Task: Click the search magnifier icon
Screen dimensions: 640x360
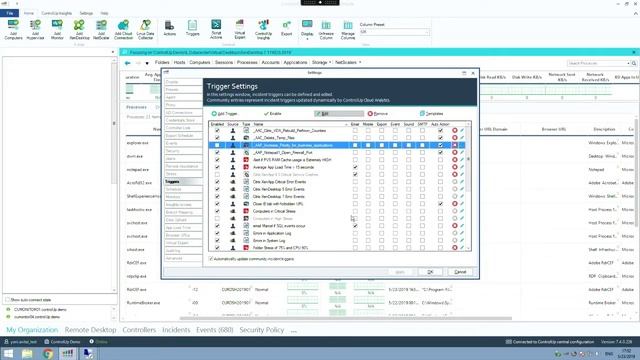Action: click(x=634, y=63)
